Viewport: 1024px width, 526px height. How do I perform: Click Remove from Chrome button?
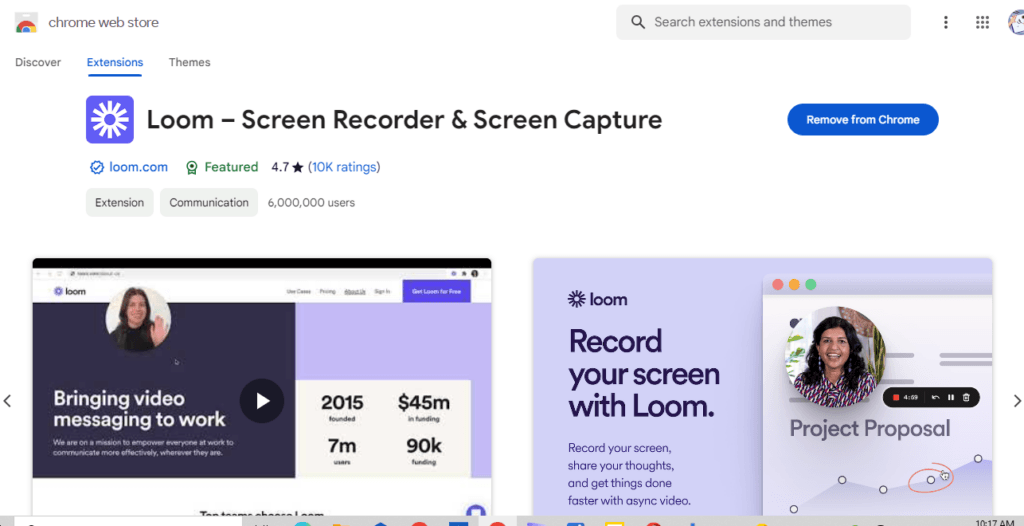coord(863,120)
